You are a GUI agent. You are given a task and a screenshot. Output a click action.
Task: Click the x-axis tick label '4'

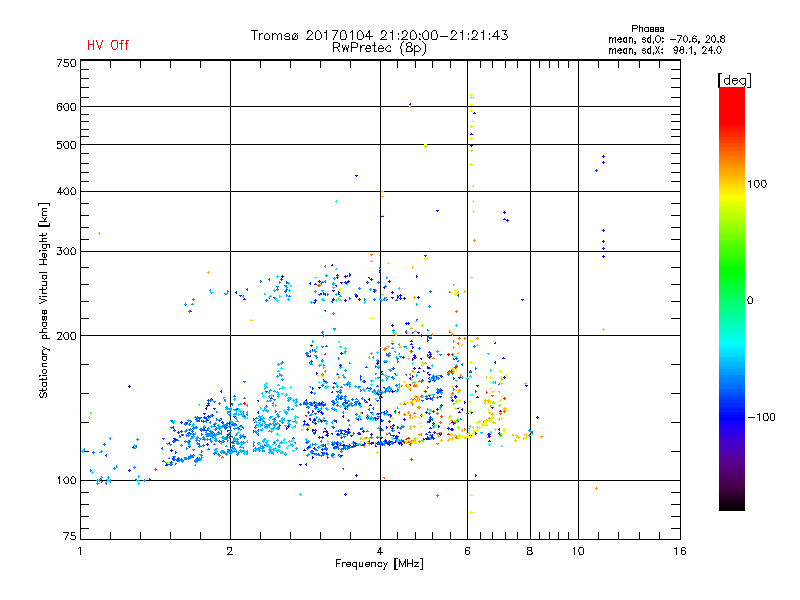click(380, 551)
